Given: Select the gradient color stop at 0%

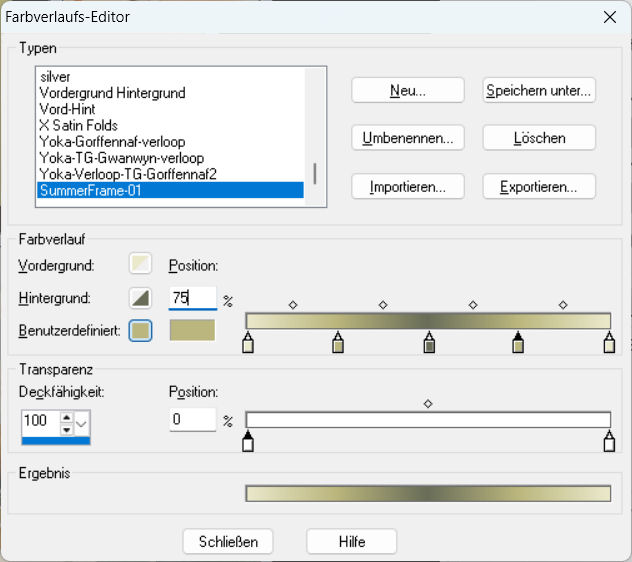Looking at the screenshot, I should coord(248,343).
